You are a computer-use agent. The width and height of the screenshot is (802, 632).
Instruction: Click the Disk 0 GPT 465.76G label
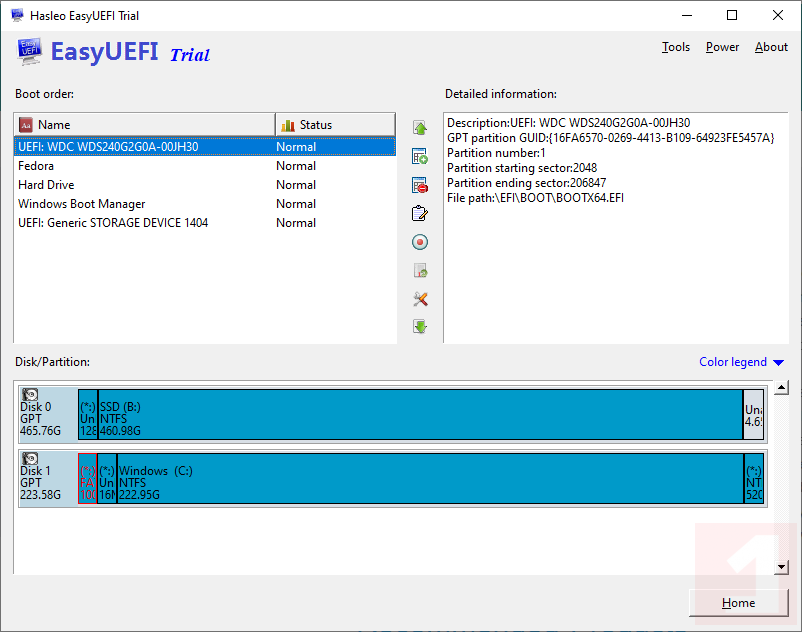click(40, 419)
